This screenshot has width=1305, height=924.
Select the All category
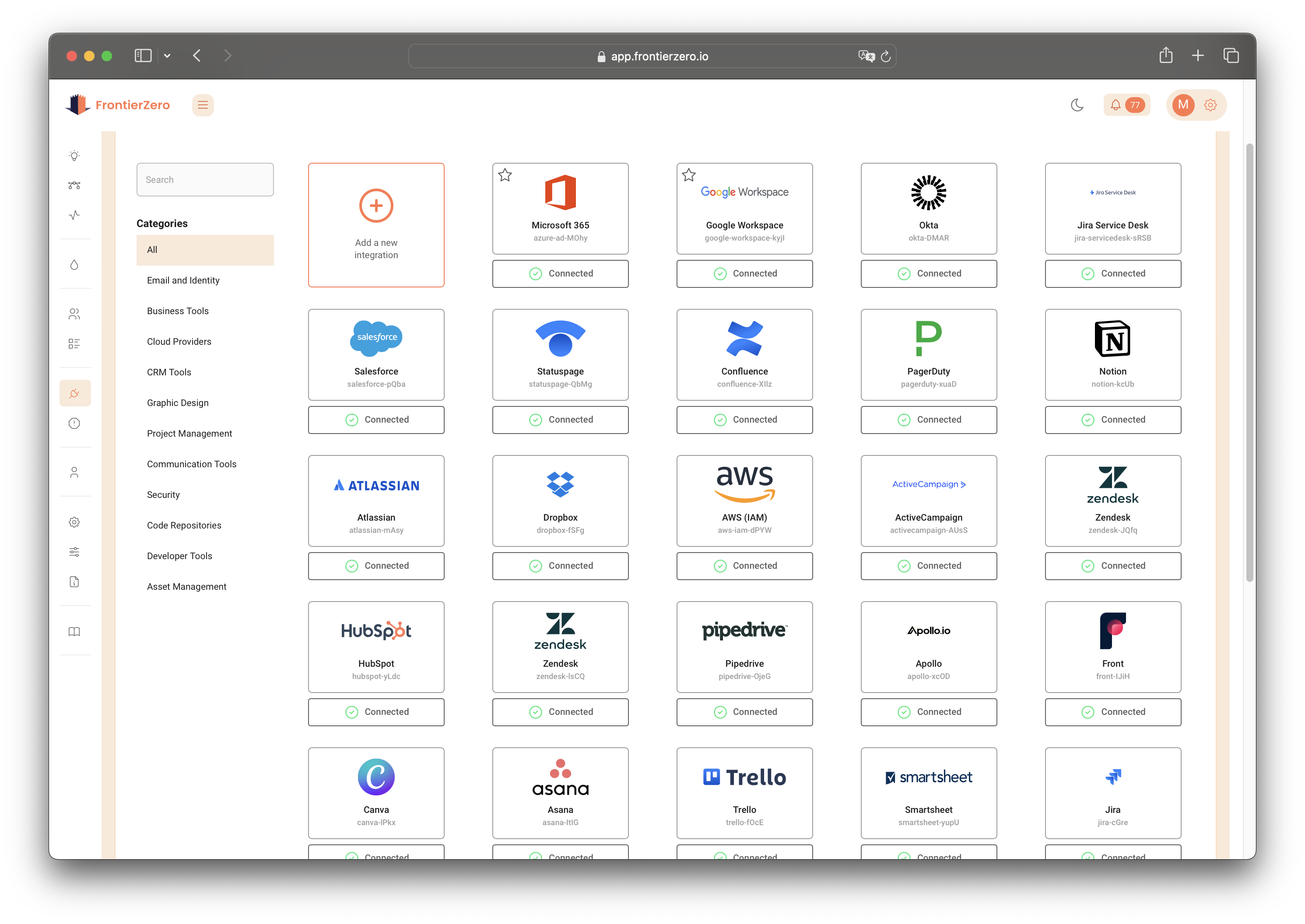click(205, 250)
